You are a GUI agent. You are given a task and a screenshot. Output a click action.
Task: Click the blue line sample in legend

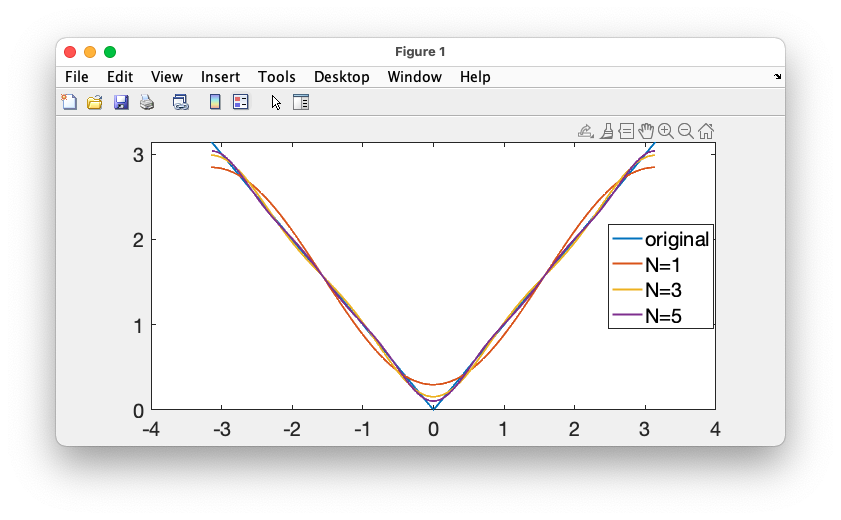(x=628, y=239)
